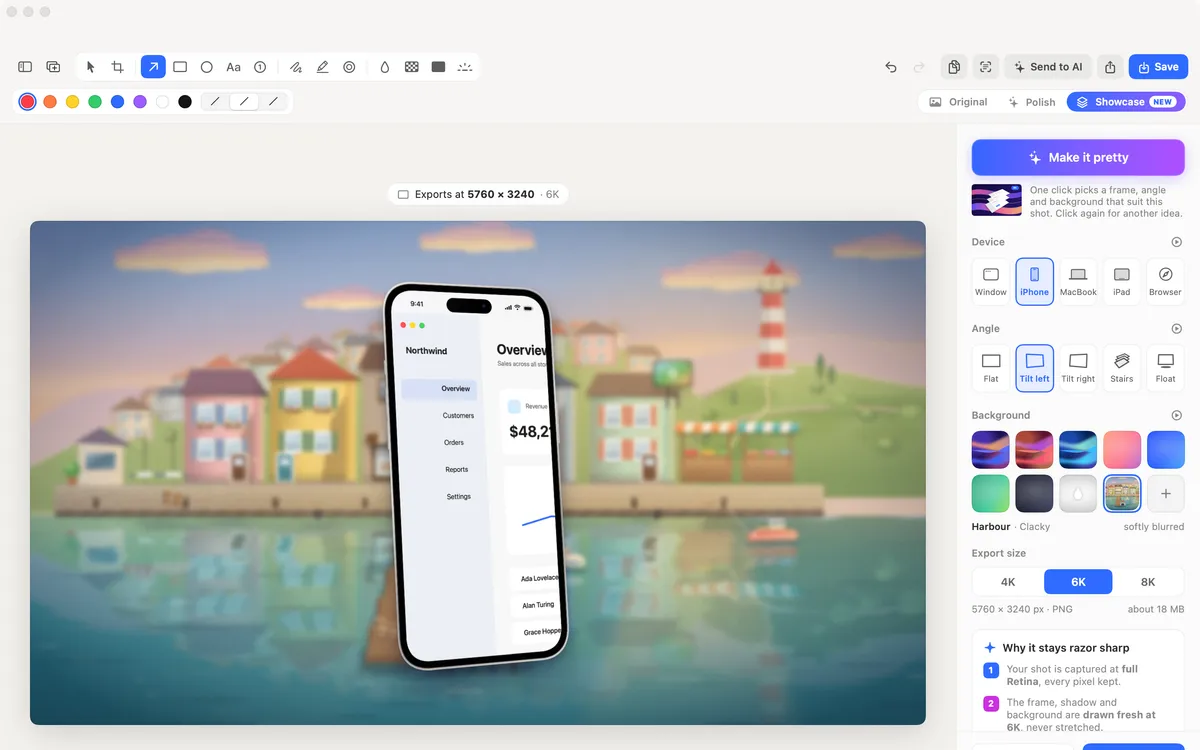Select the 4K export size
The width and height of the screenshot is (1200, 750).
pos(1008,582)
